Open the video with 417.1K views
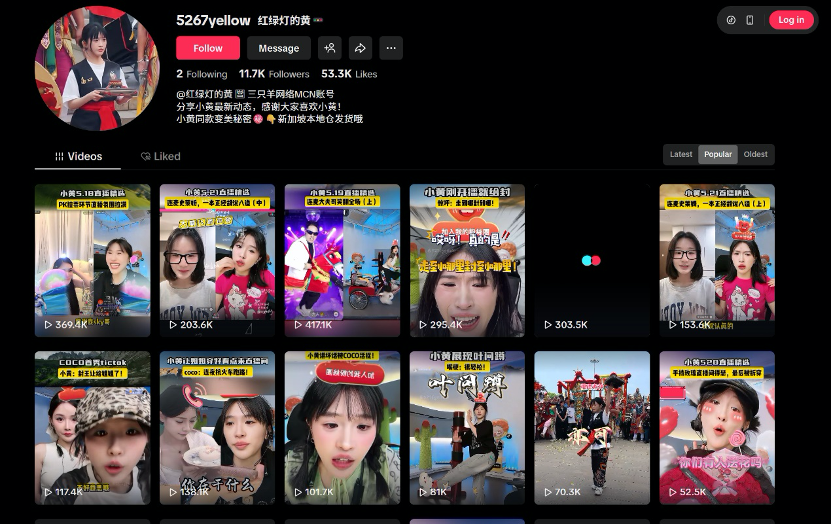The image size is (832, 524). pos(342,260)
